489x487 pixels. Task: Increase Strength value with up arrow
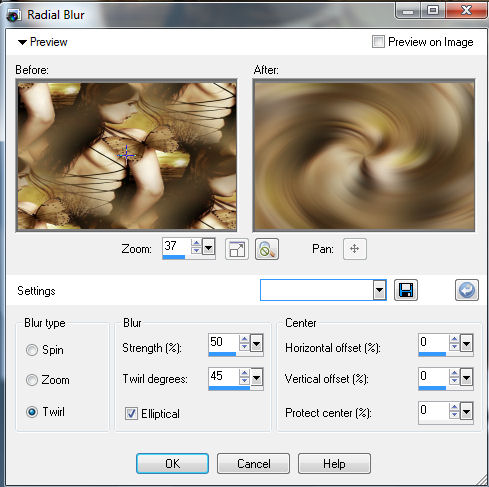point(244,339)
